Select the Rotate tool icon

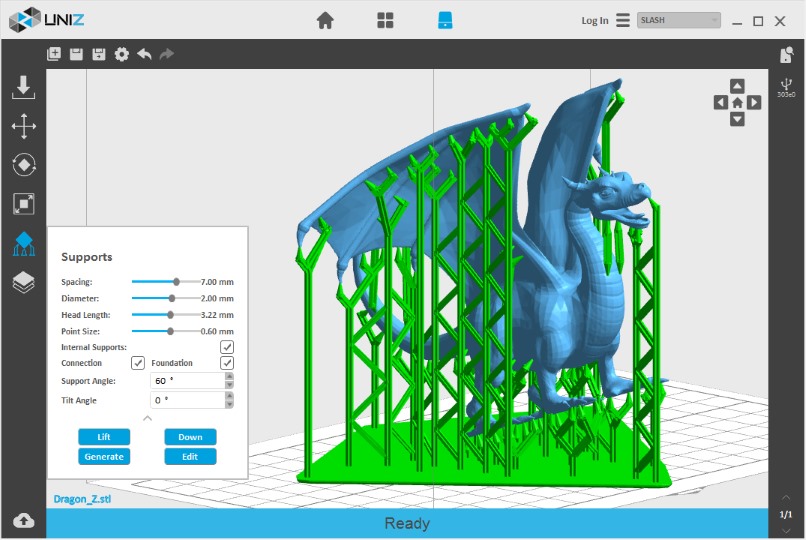24,165
